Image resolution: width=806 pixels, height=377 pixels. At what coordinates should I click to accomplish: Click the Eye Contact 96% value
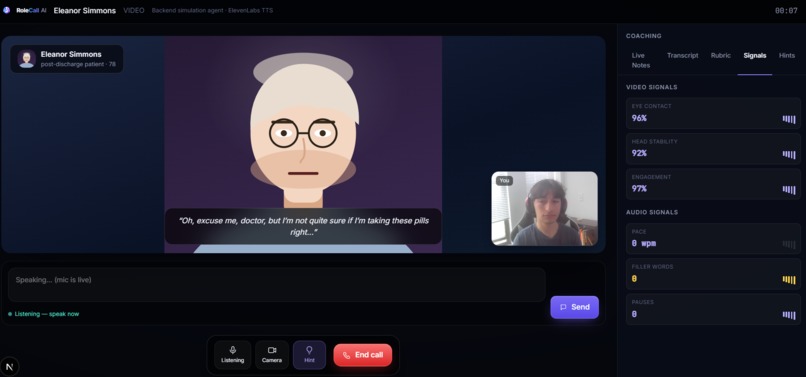click(639, 118)
